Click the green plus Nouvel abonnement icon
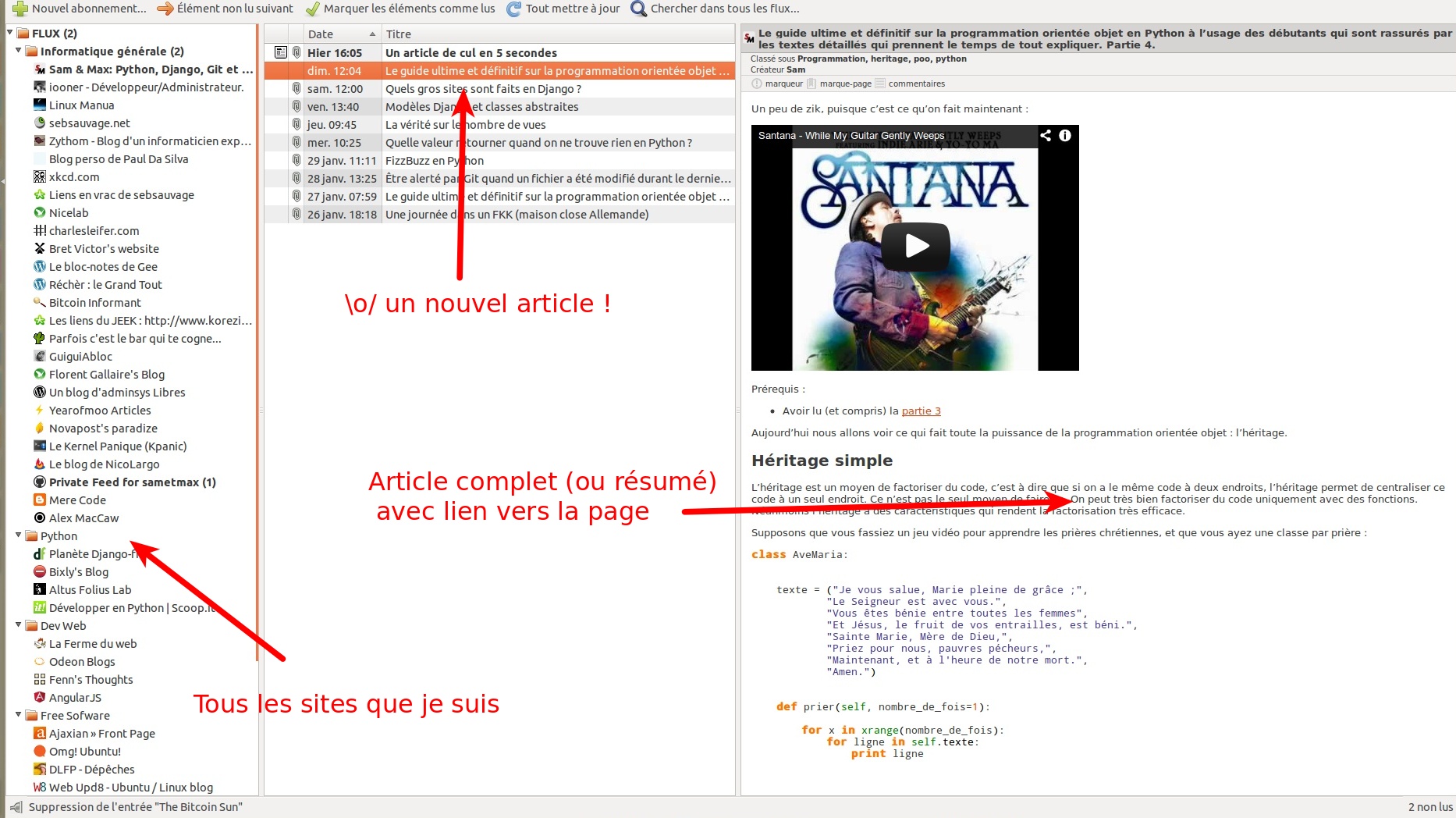This screenshot has height=818, width=1456. (x=20, y=9)
